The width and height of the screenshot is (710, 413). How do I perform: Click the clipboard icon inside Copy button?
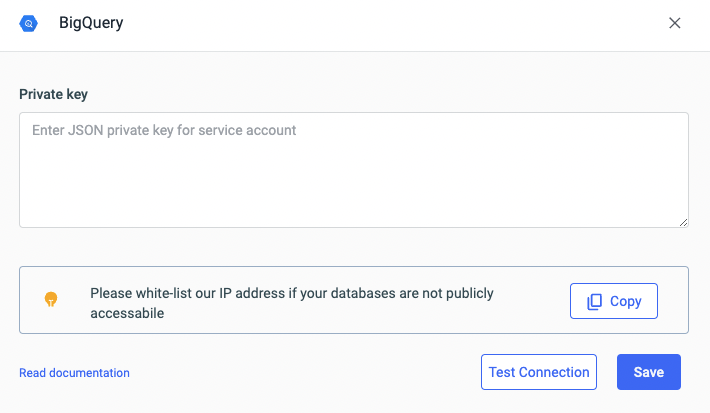(594, 301)
